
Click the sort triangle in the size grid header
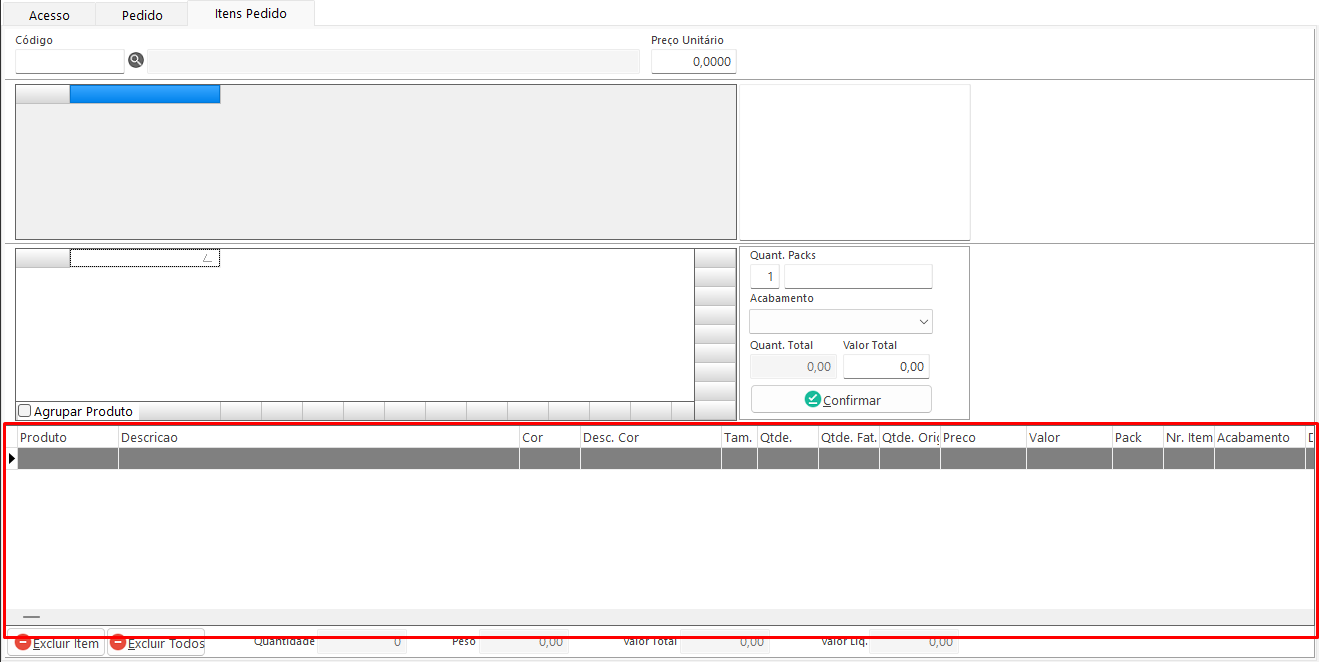click(207, 258)
